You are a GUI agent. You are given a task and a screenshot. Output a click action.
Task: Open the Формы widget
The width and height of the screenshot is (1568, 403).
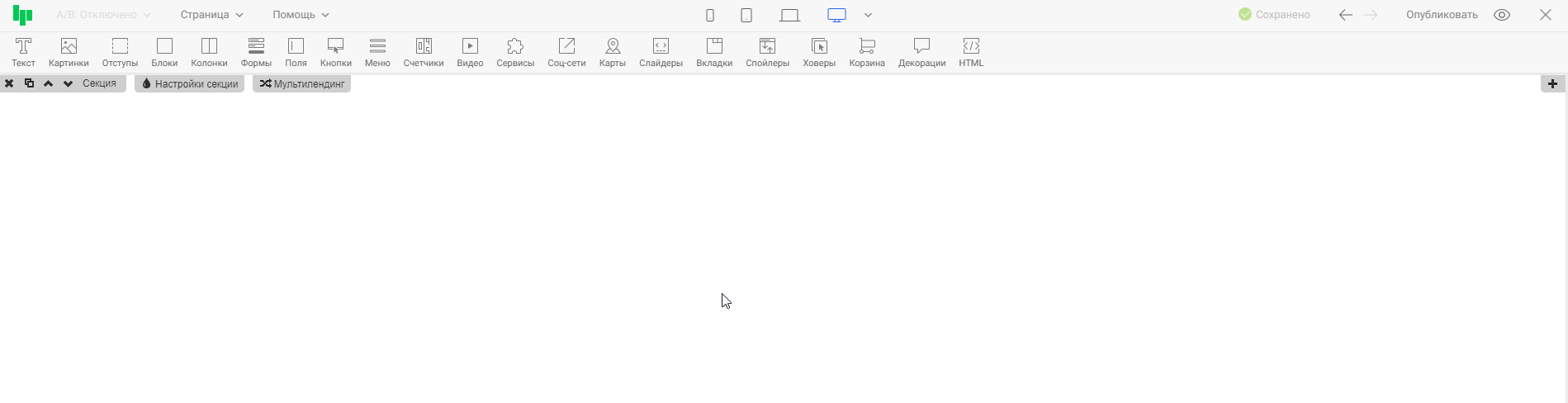(x=256, y=52)
